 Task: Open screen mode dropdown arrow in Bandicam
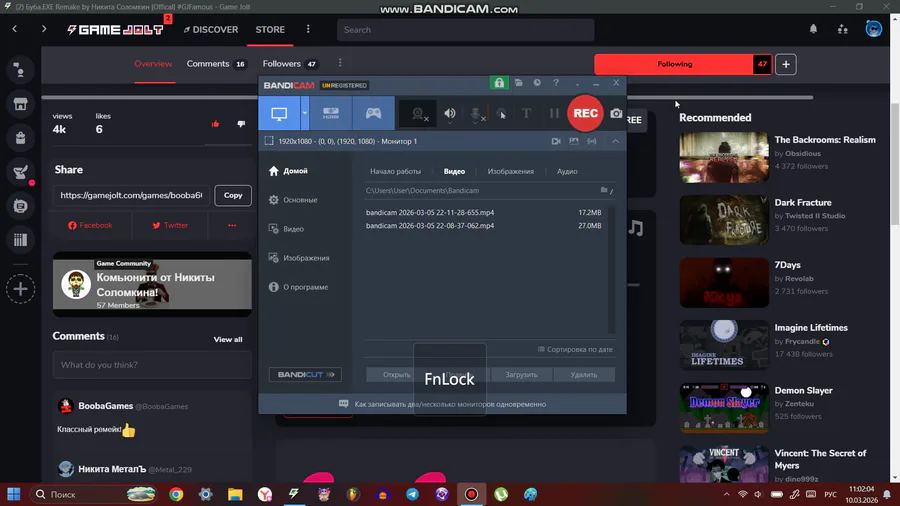click(x=305, y=113)
